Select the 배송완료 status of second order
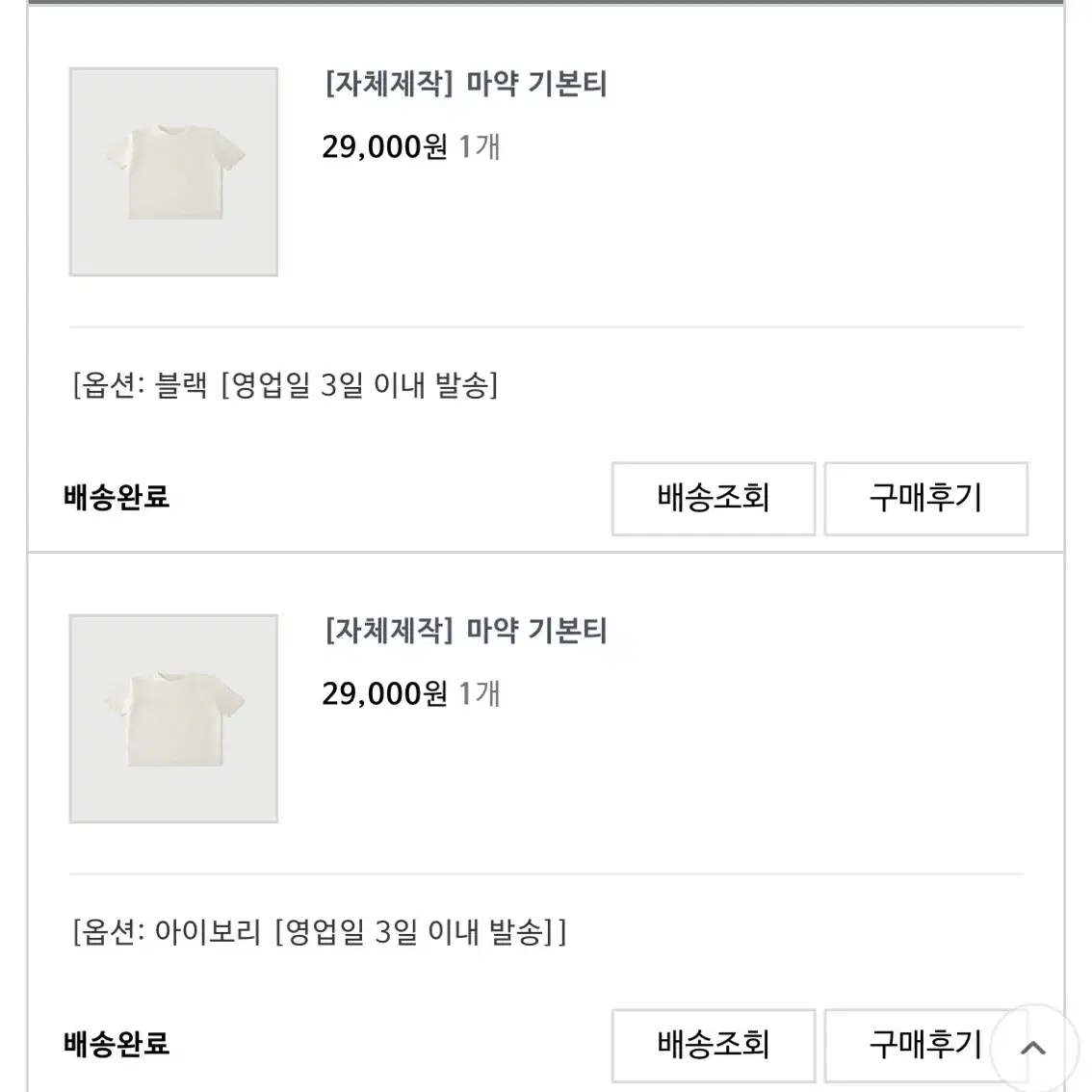 (x=117, y=1044)
